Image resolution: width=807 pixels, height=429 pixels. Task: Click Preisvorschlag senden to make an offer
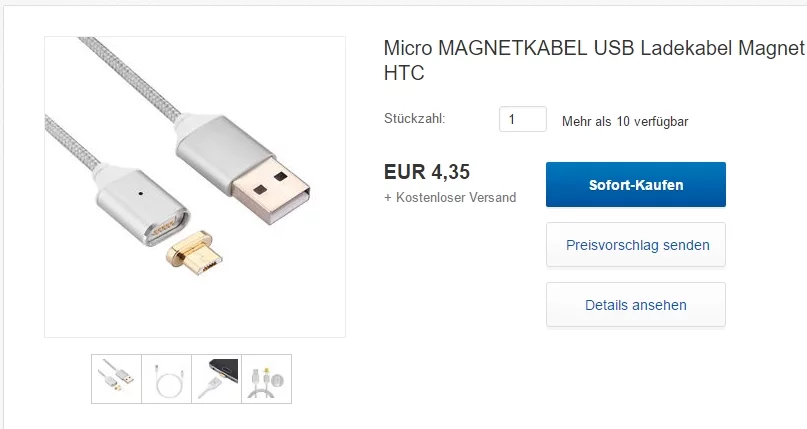636,245
